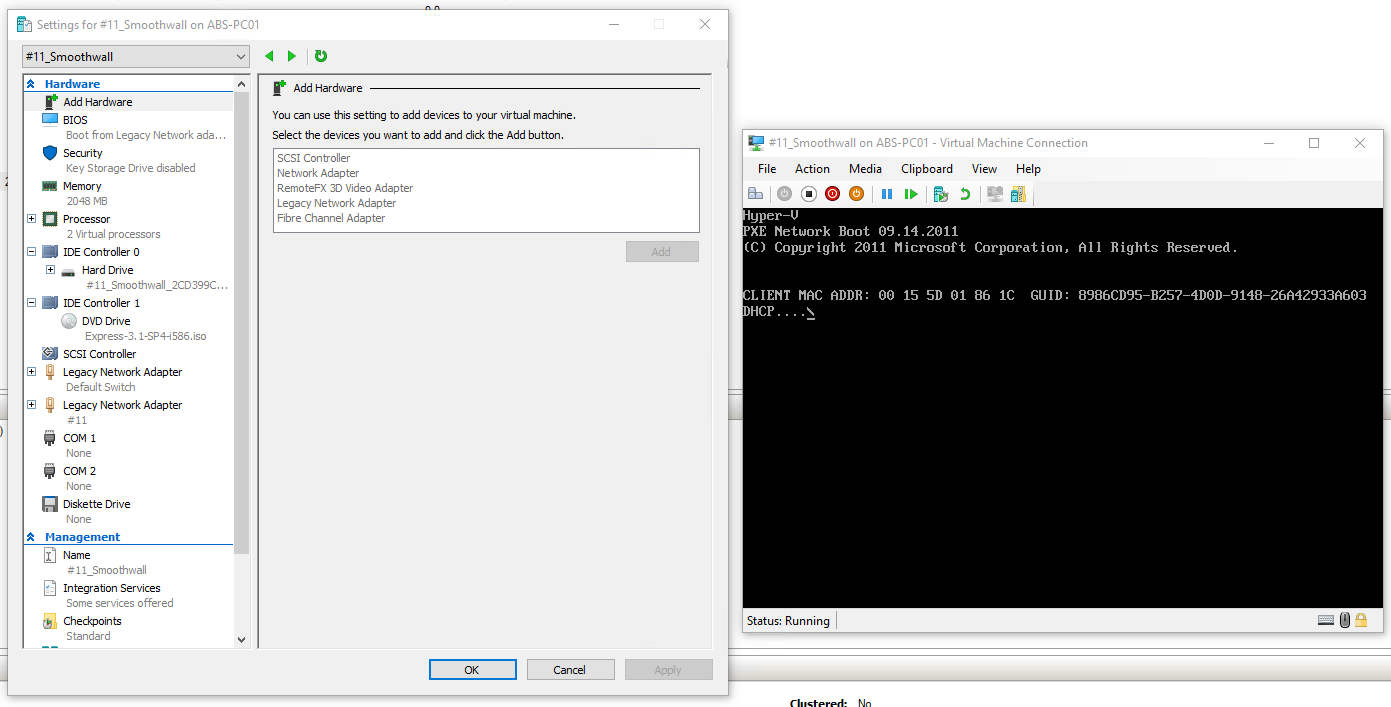Expand the Legacy Network Adapter on Default Switch
The height and width of the screenshot is (707, 1391).
[31, 372]
